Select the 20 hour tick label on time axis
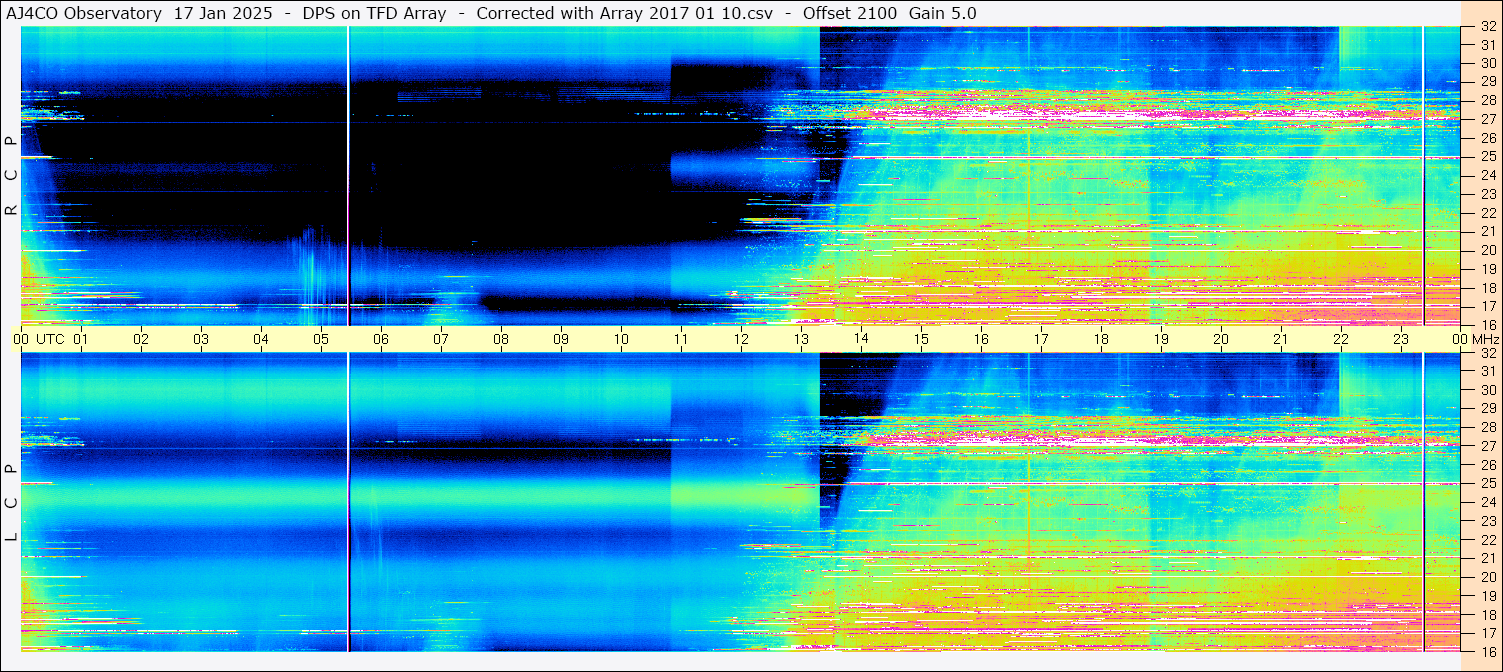 point(1221,340)
